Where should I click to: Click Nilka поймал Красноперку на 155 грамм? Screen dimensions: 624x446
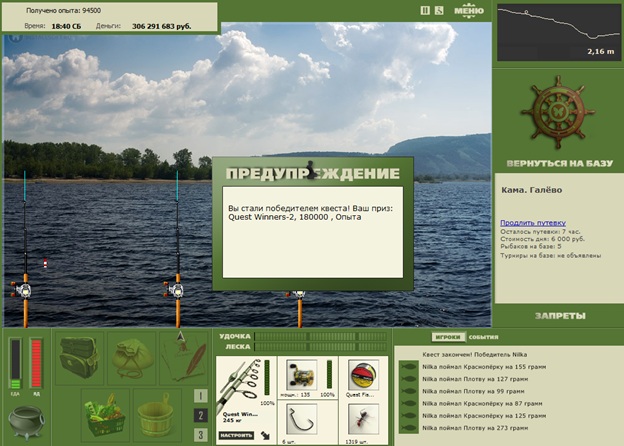tap(484, 367)
